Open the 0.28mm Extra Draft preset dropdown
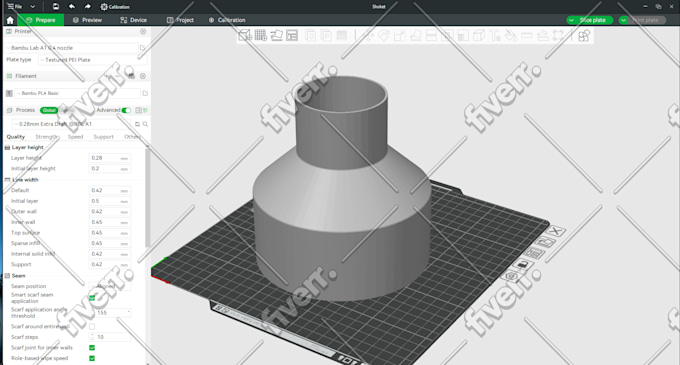The image size is (680, 365). tap(72, 124)
